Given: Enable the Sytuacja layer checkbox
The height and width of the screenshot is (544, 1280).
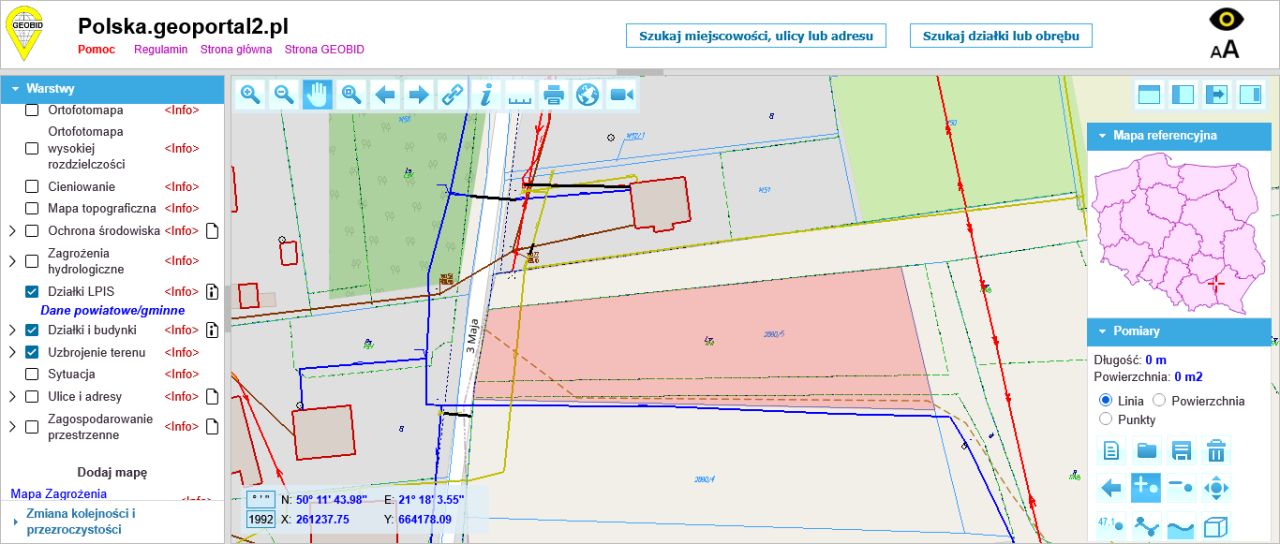Looking at the screenshot, I should (x=32, y=374).
